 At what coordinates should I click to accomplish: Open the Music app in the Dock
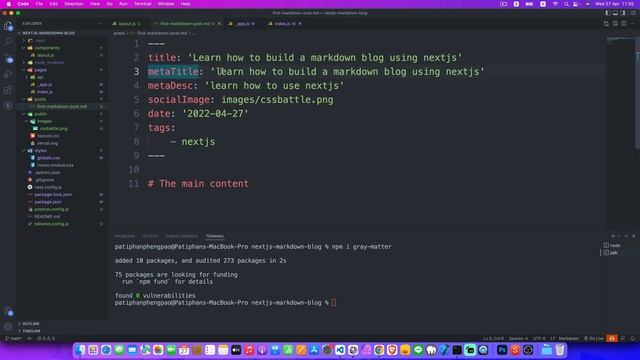click(x=249, y=350)
